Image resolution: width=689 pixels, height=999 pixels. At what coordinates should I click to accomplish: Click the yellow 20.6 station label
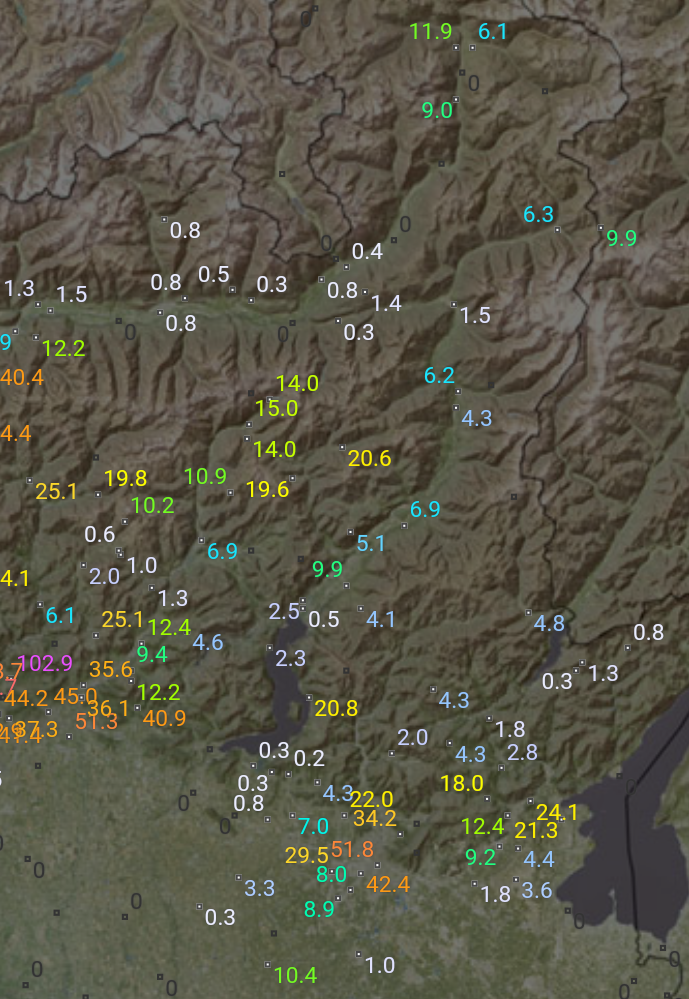pyautogui.click(x=369, y=459)
